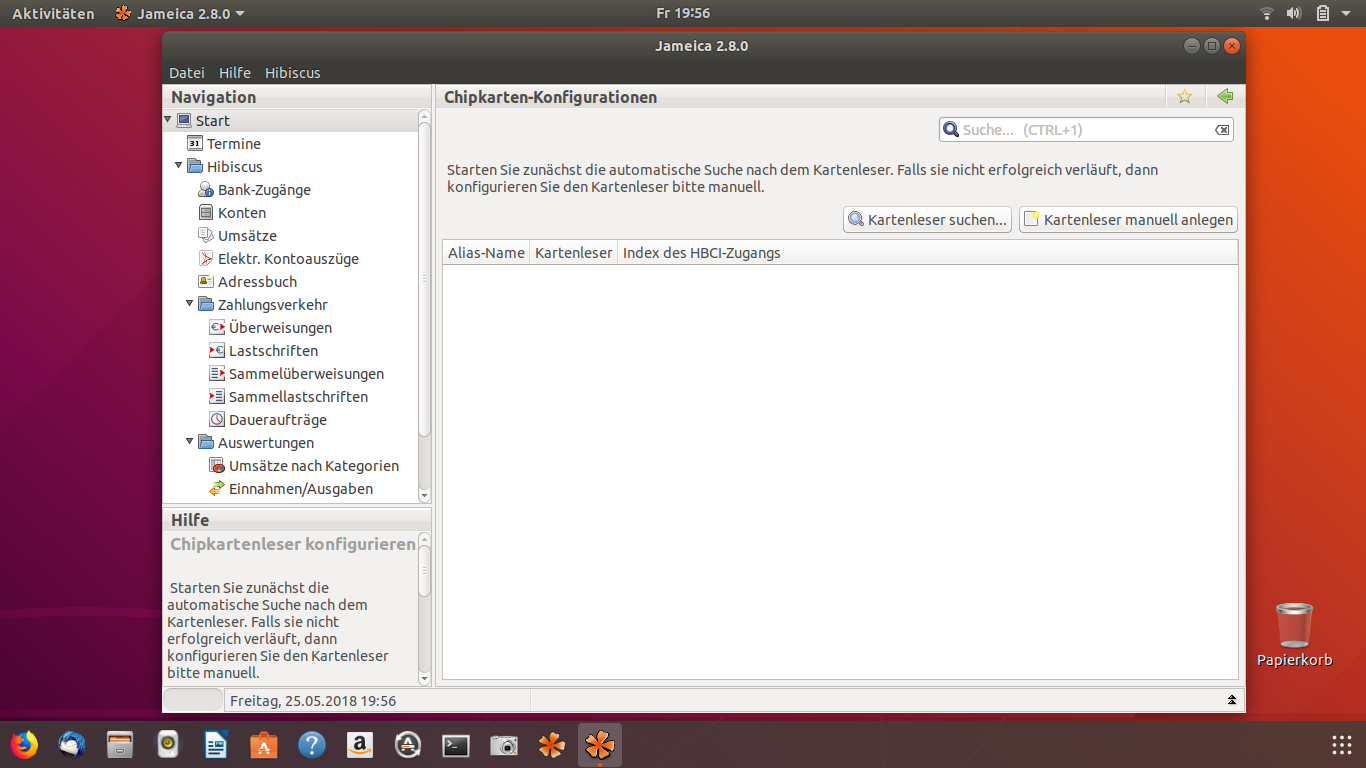Image resolution: width=1366 pixels, height=768 pixels.
Task: Select the Konten icon in navigation
Action: pyautogui.click(x=206, y=213)
